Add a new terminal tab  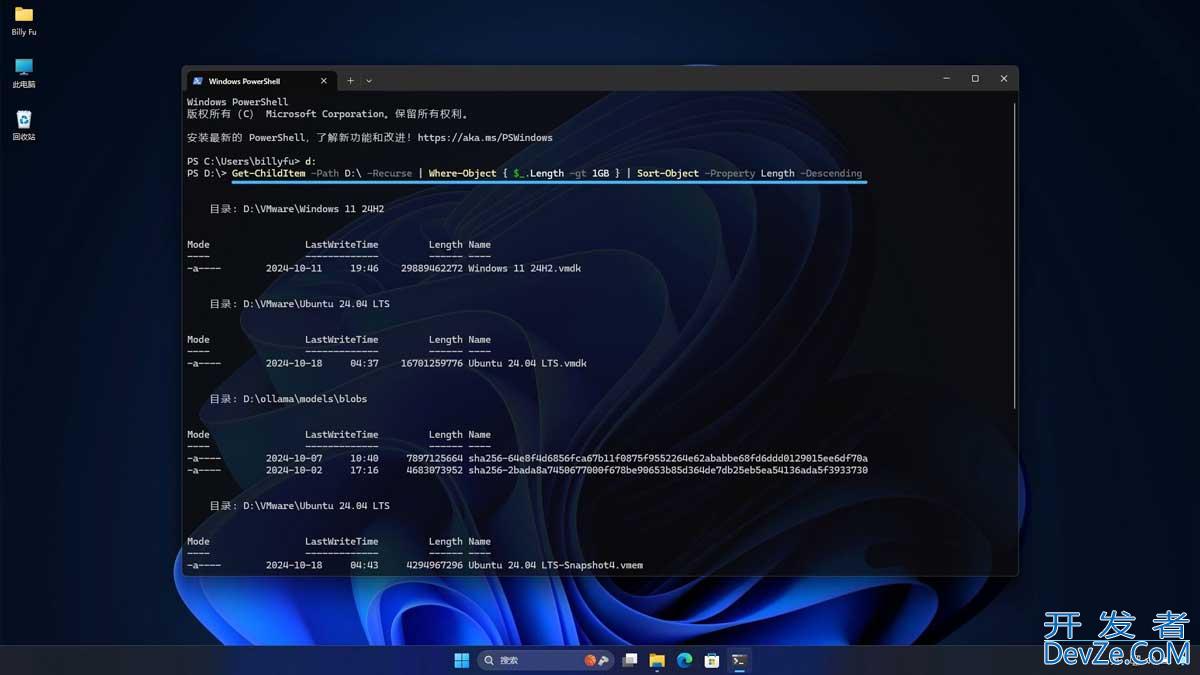(351, 81)
